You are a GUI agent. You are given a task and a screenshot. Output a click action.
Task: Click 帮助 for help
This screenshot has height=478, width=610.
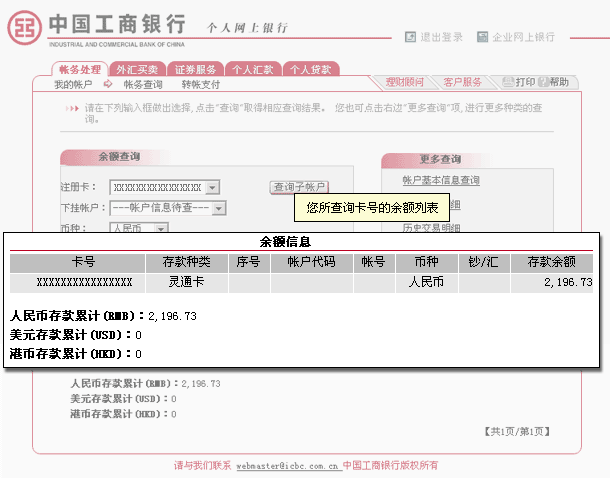559,82
